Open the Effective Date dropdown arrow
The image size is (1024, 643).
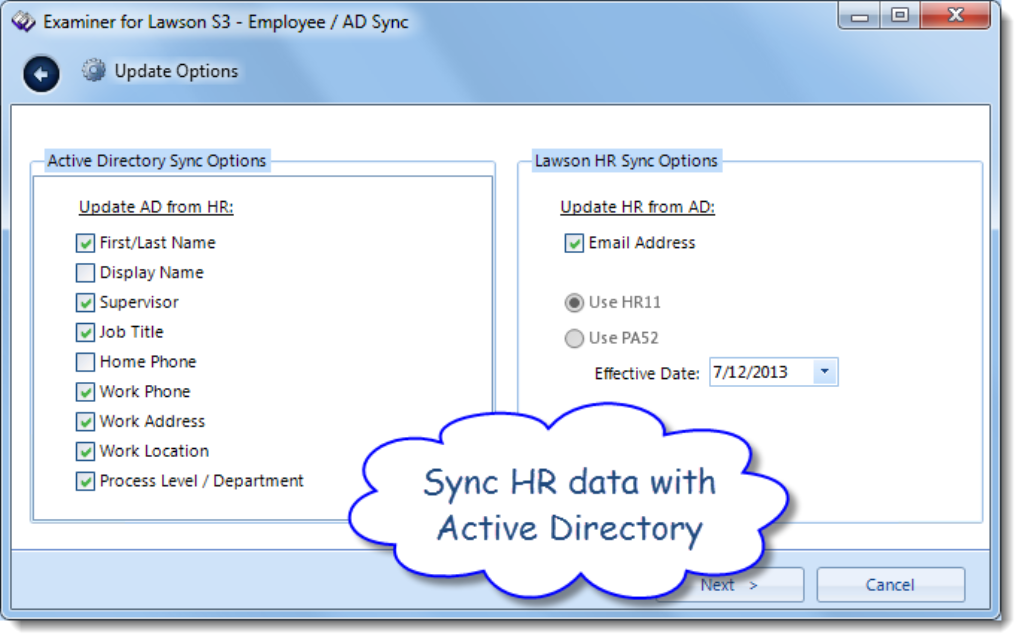pyautogui.click(x=825, y=371)
